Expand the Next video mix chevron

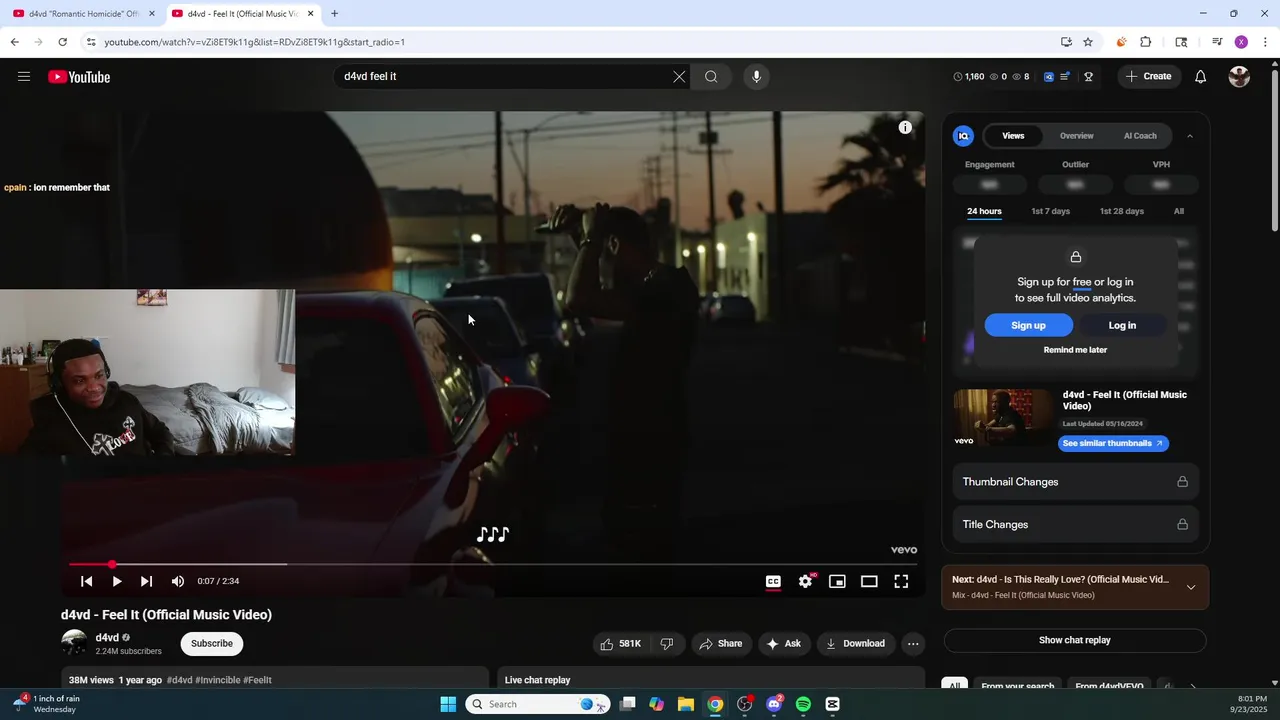point(1190,587)
